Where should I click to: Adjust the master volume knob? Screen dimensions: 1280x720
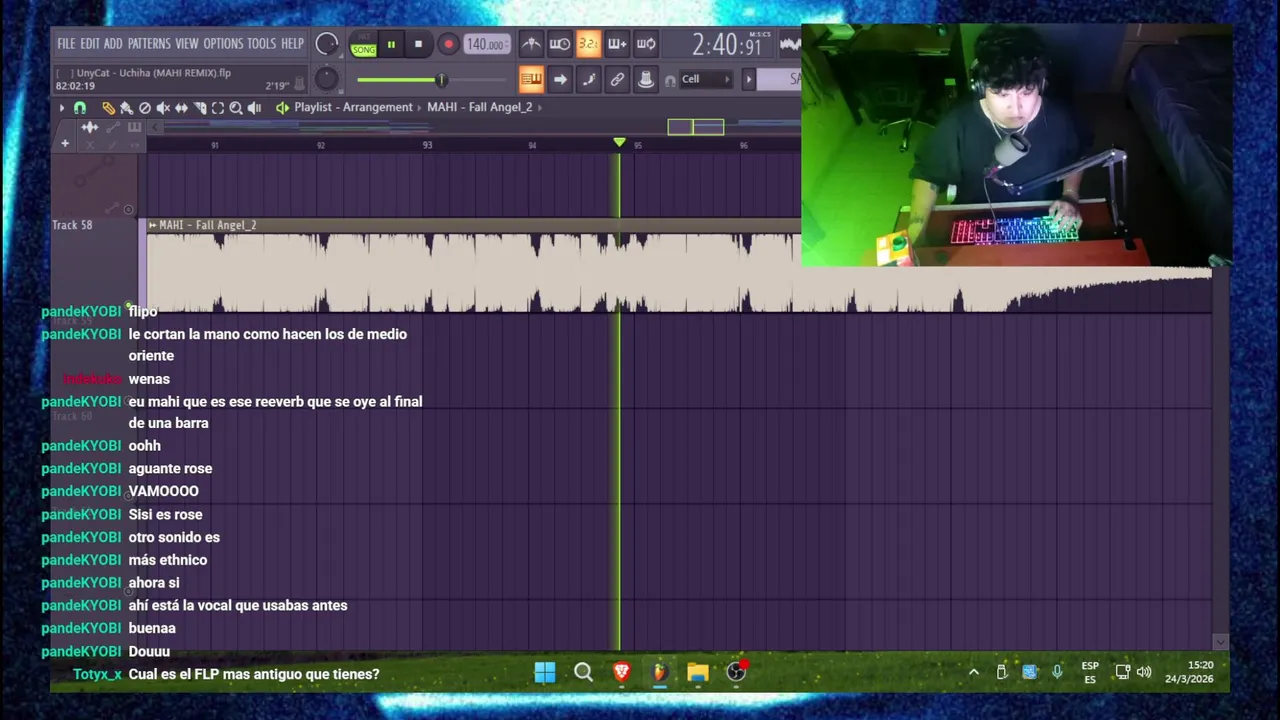click(326, 44)
